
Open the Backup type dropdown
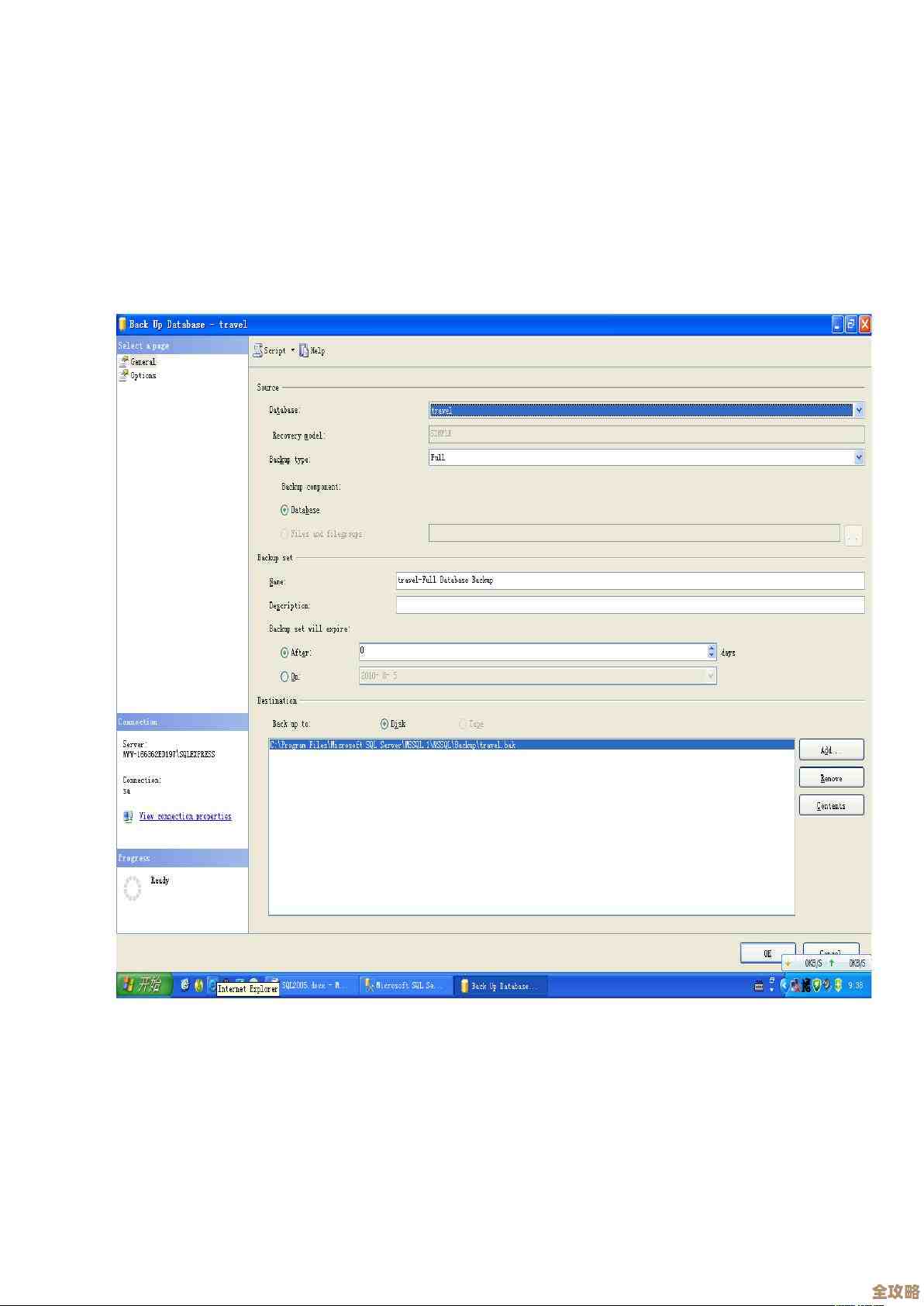point(858,458)
